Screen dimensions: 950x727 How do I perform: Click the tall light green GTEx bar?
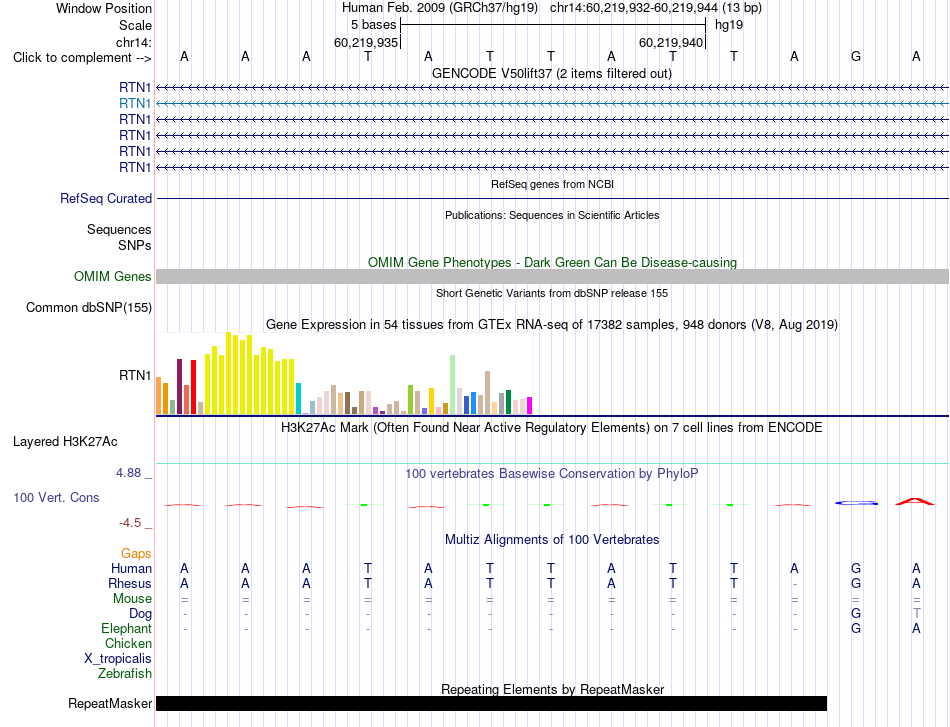[x=452, y=385]
